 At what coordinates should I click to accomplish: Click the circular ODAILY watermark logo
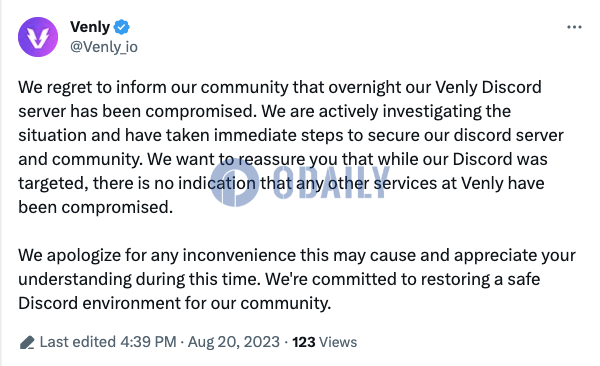(x=234, y=183)
